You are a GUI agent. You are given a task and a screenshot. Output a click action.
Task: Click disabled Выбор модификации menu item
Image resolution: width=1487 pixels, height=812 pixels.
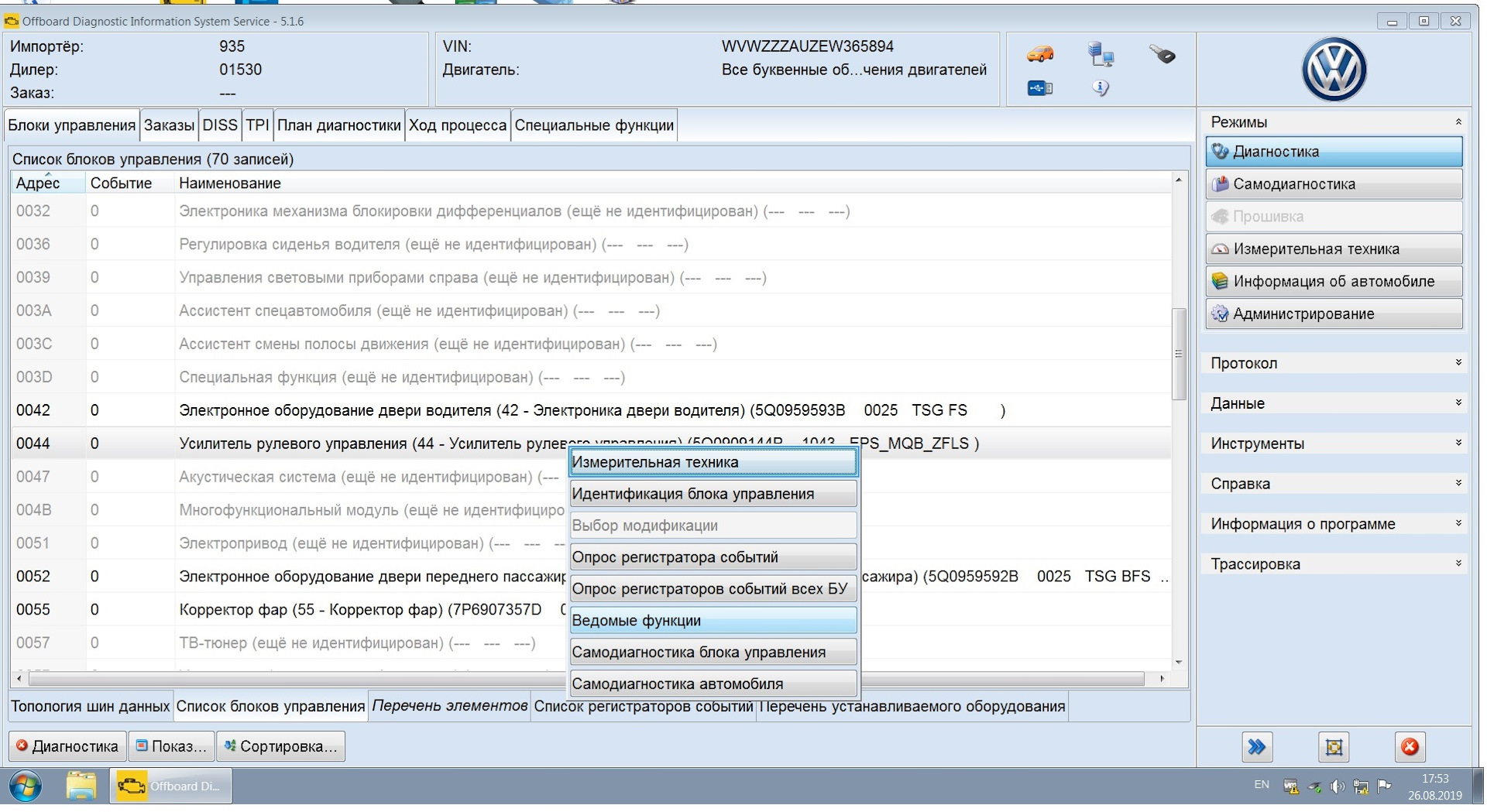pos(713,526)
